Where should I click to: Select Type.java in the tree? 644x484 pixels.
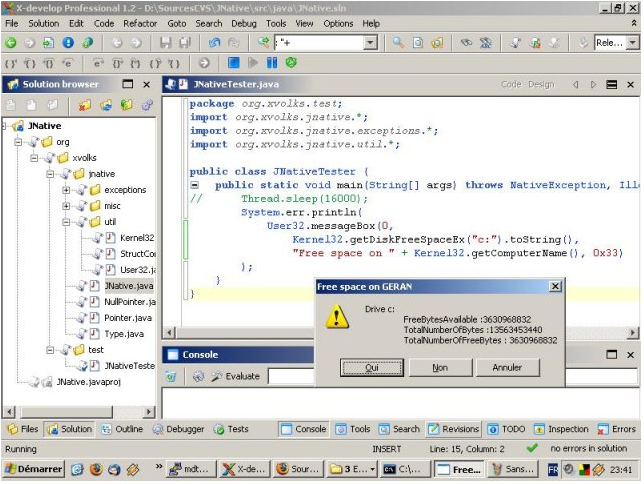[124, 334]
